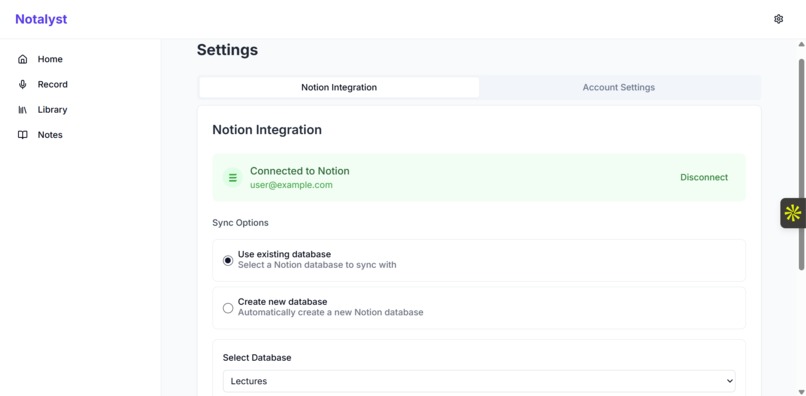Click the Sync Options label
Viewport: 806px width, 396px height.
click(240, 223)
